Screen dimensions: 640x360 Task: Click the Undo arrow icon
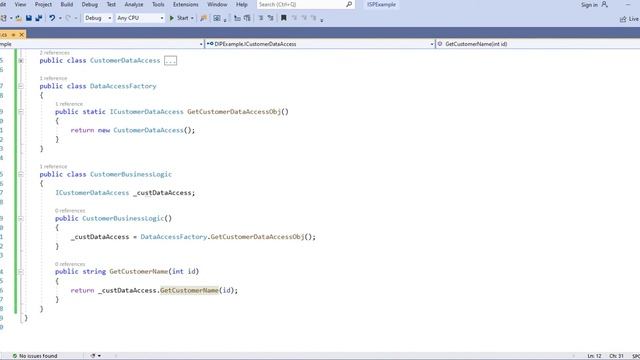tap(52, 18)
